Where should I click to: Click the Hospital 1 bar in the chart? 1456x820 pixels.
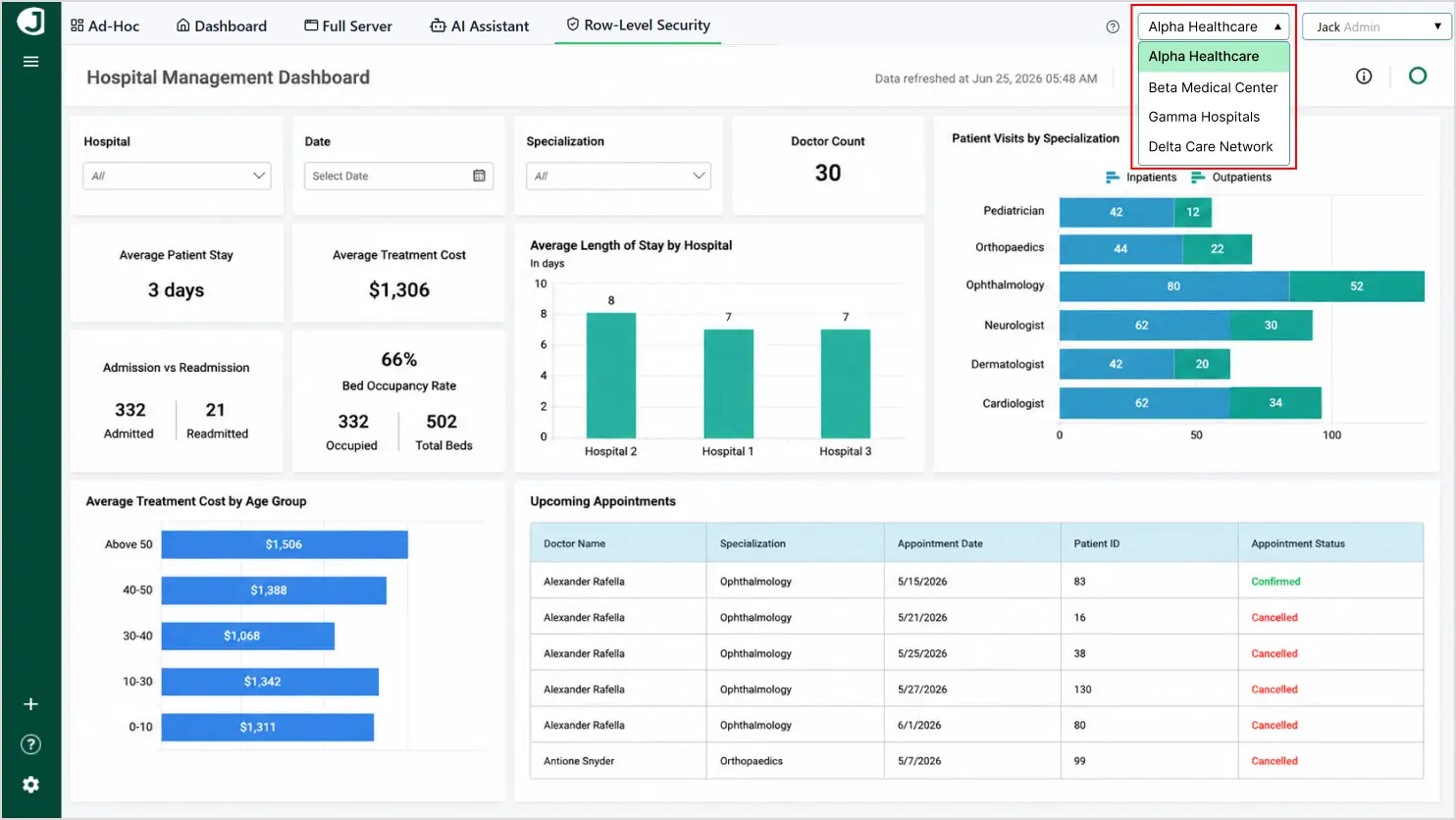(x=729, y=384)
